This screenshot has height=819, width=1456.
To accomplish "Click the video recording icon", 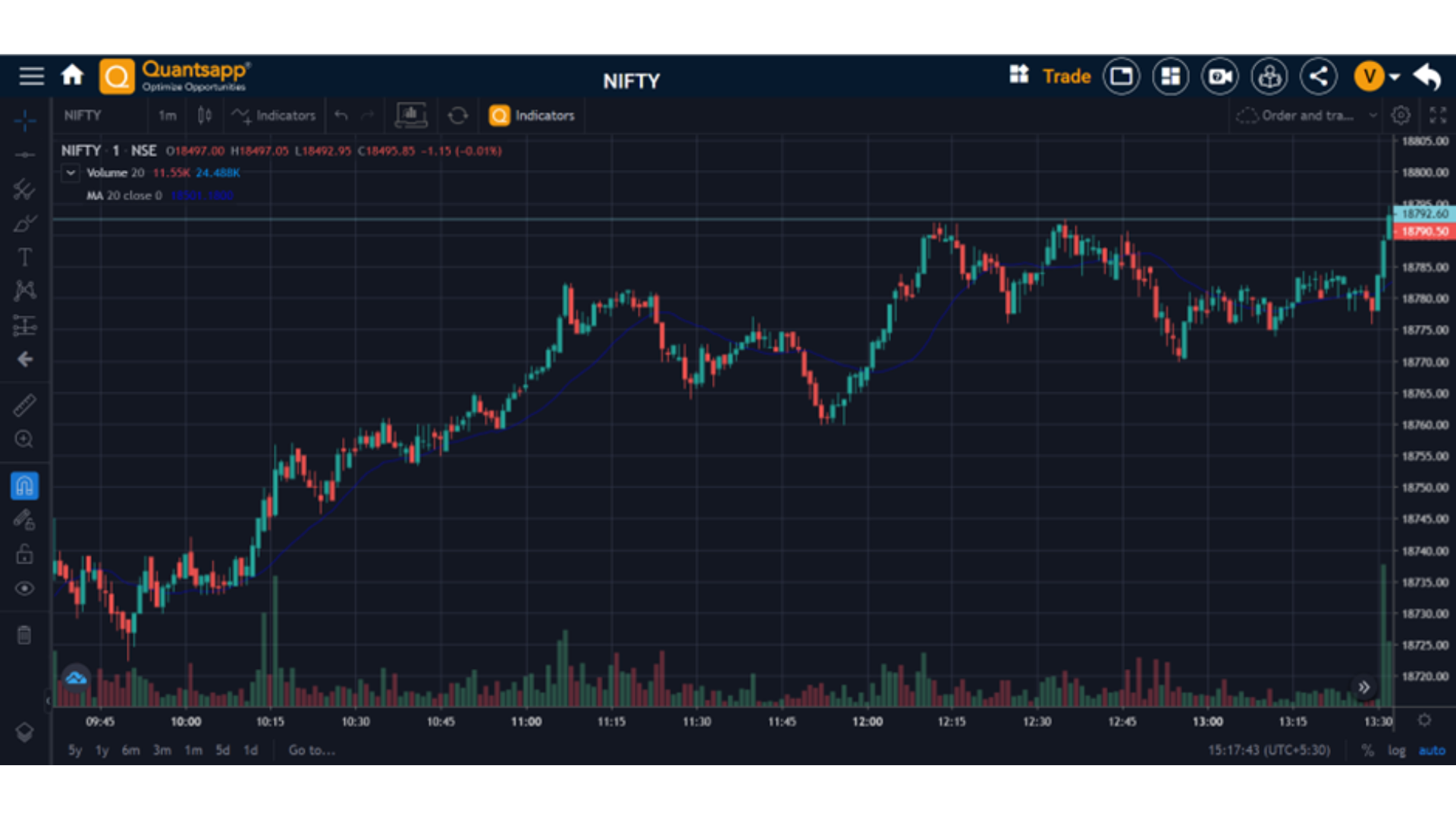I will coord(1219,77).
